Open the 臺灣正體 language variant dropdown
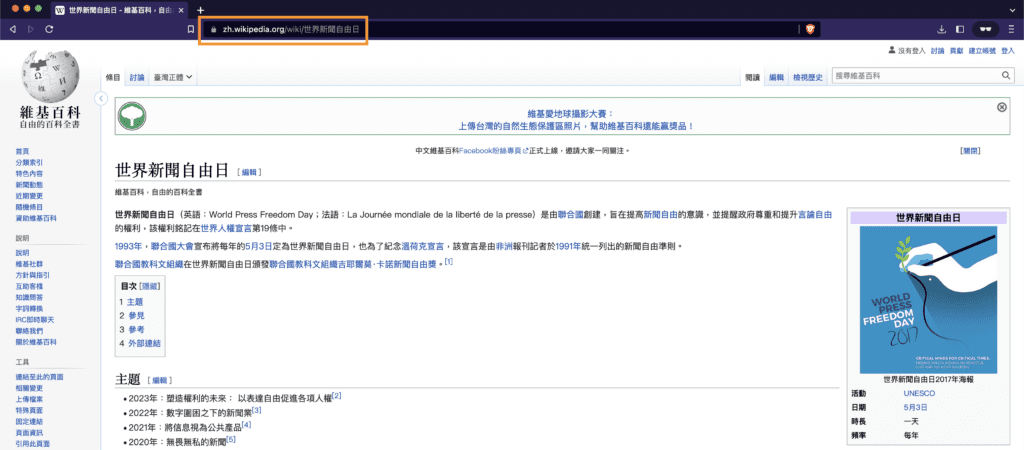 coord(173,77)
